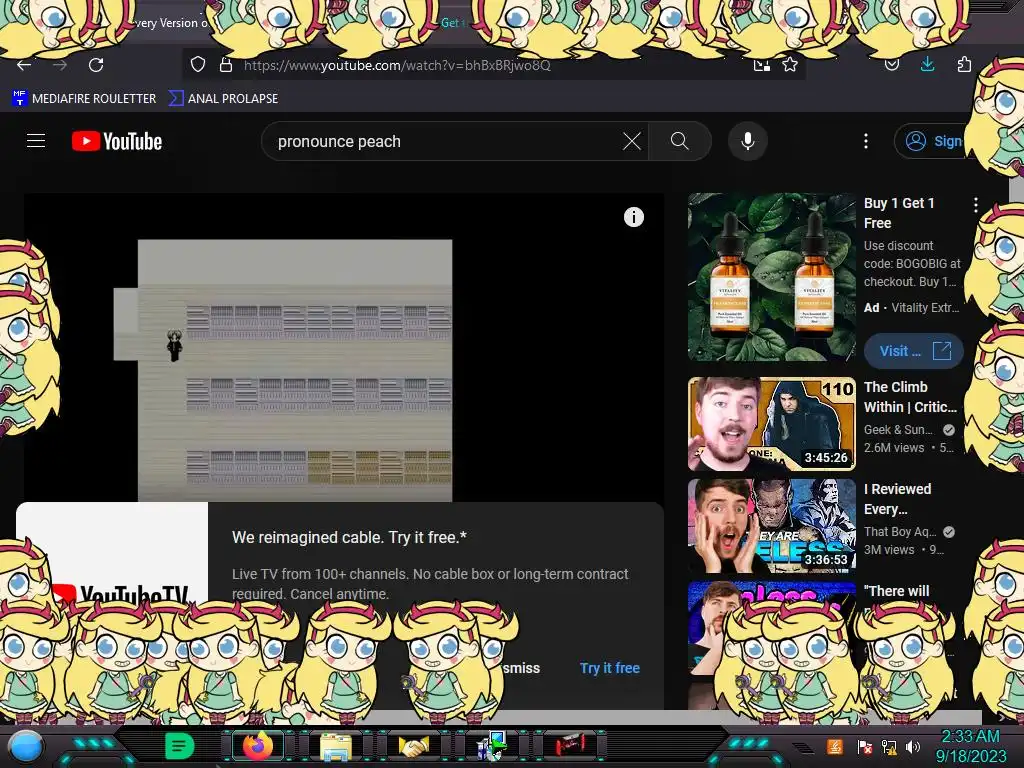Open the picture-in-picture address bar icon
1024x768 pixels.
point(761,65)
